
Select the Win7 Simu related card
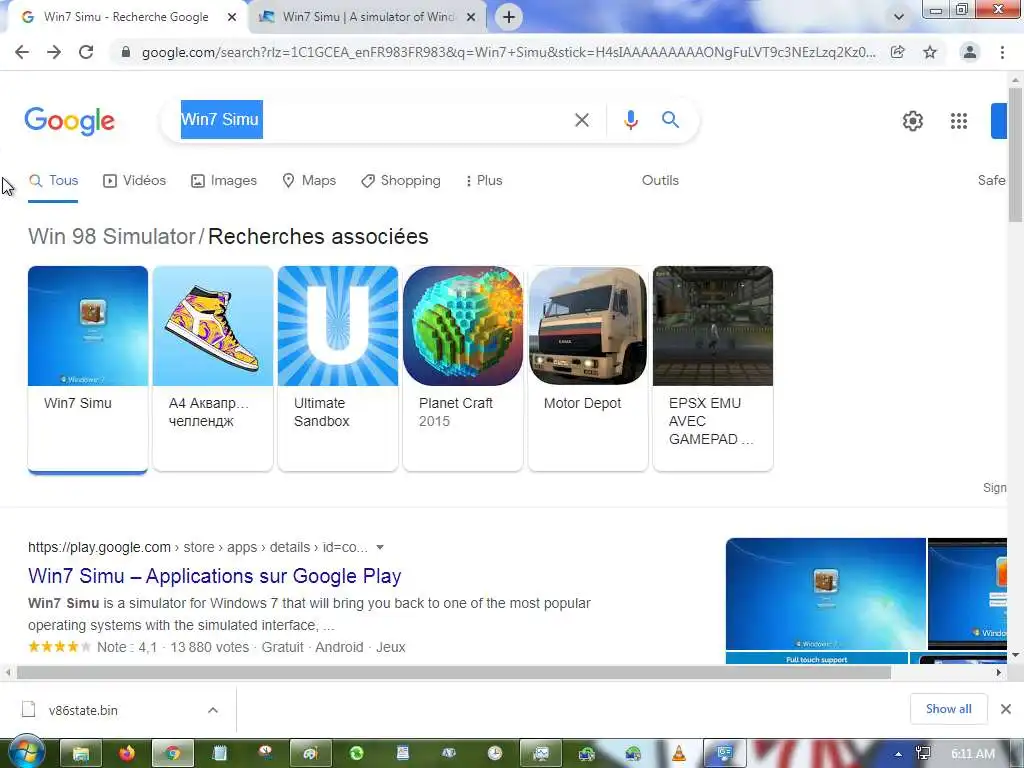click(x=88, y=368)
